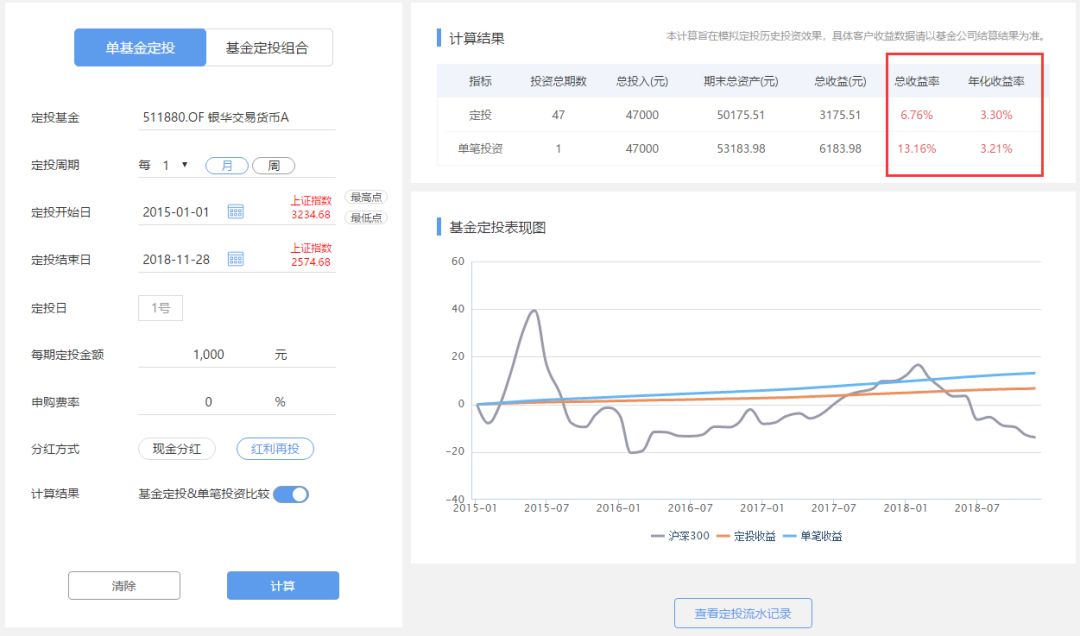Click the 清除 button
The height and width of the screenshot is (636, 1080).
[124, 586]
